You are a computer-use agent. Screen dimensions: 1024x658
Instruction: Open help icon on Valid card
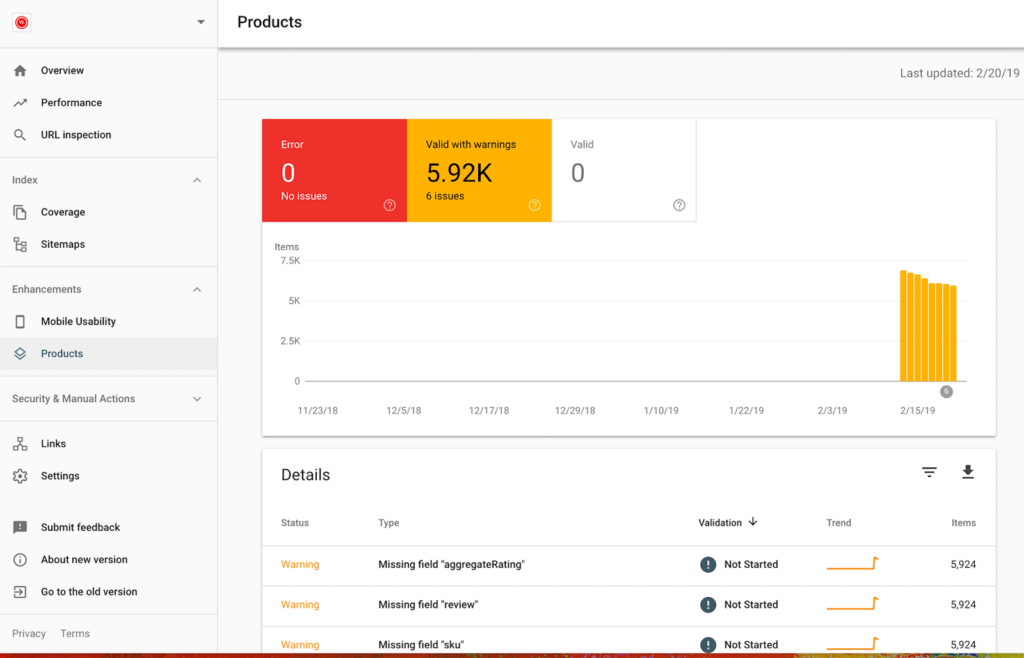pyautogui.click(x=679, y=205)
